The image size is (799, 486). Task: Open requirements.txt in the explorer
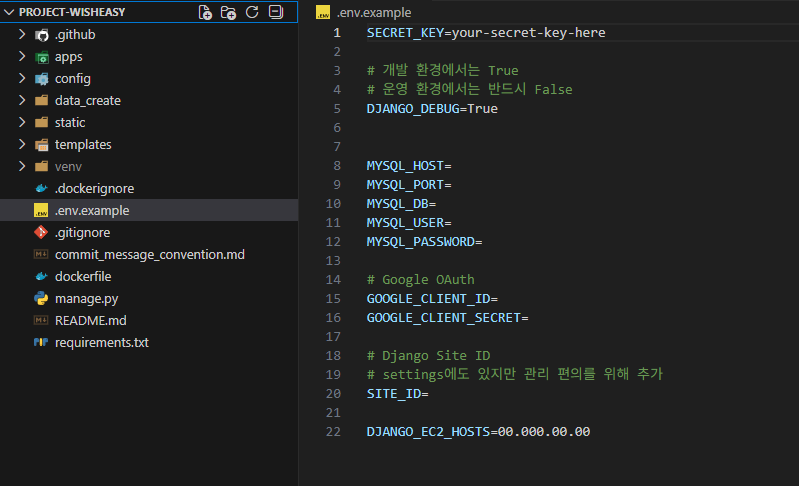101,342
